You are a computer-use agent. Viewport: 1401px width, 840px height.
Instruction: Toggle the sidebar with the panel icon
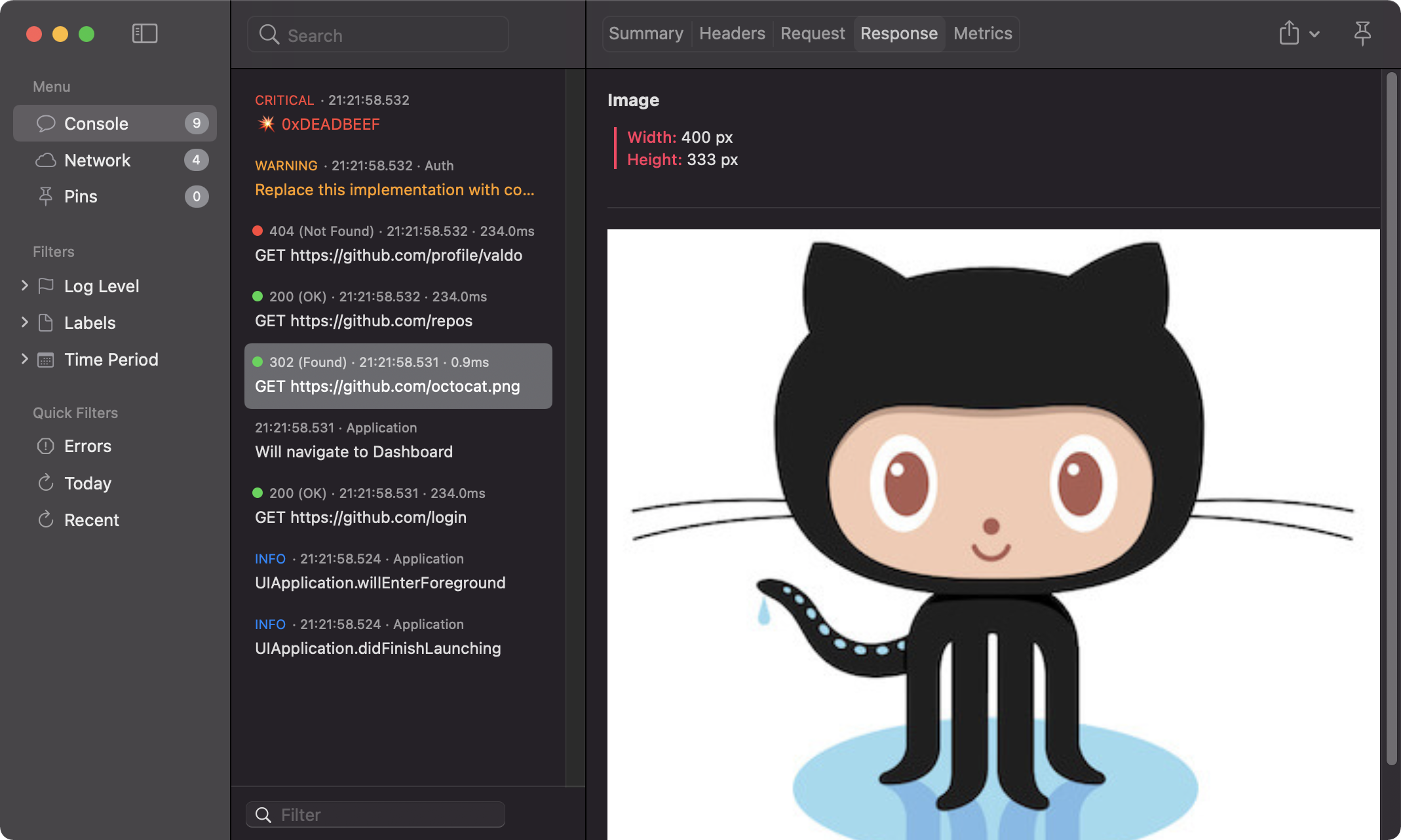point(145,33)
